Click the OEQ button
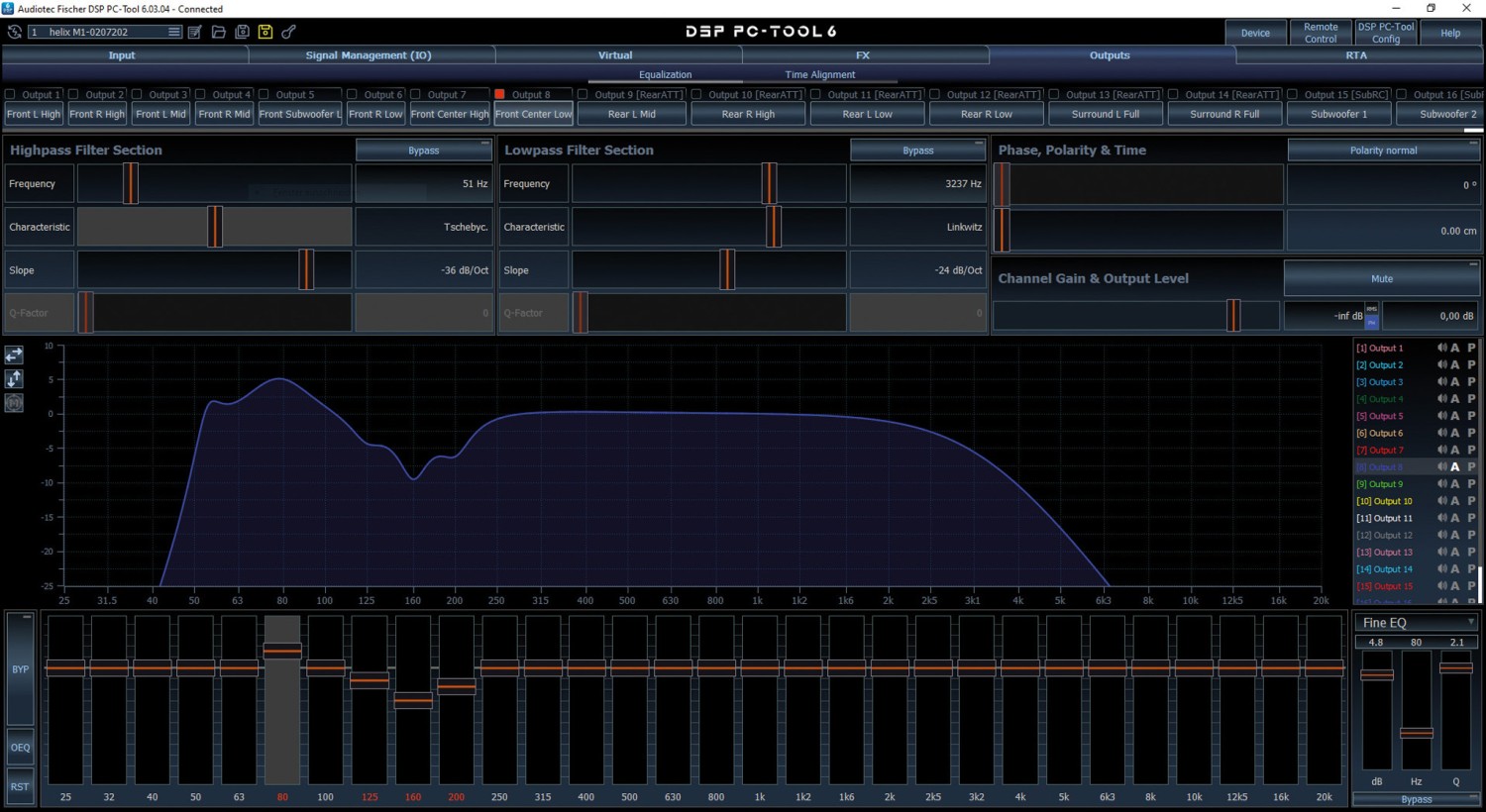 coord(20,748)
